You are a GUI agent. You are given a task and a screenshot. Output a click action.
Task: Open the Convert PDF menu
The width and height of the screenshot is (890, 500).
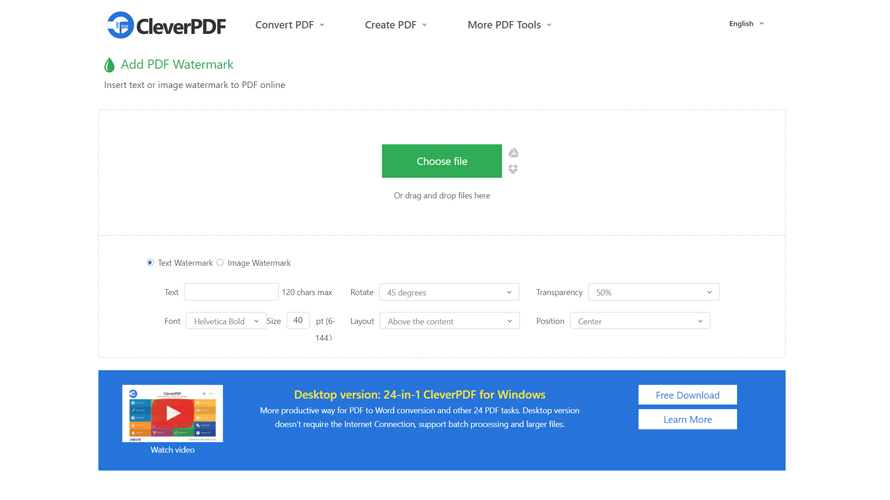[289, 25]
